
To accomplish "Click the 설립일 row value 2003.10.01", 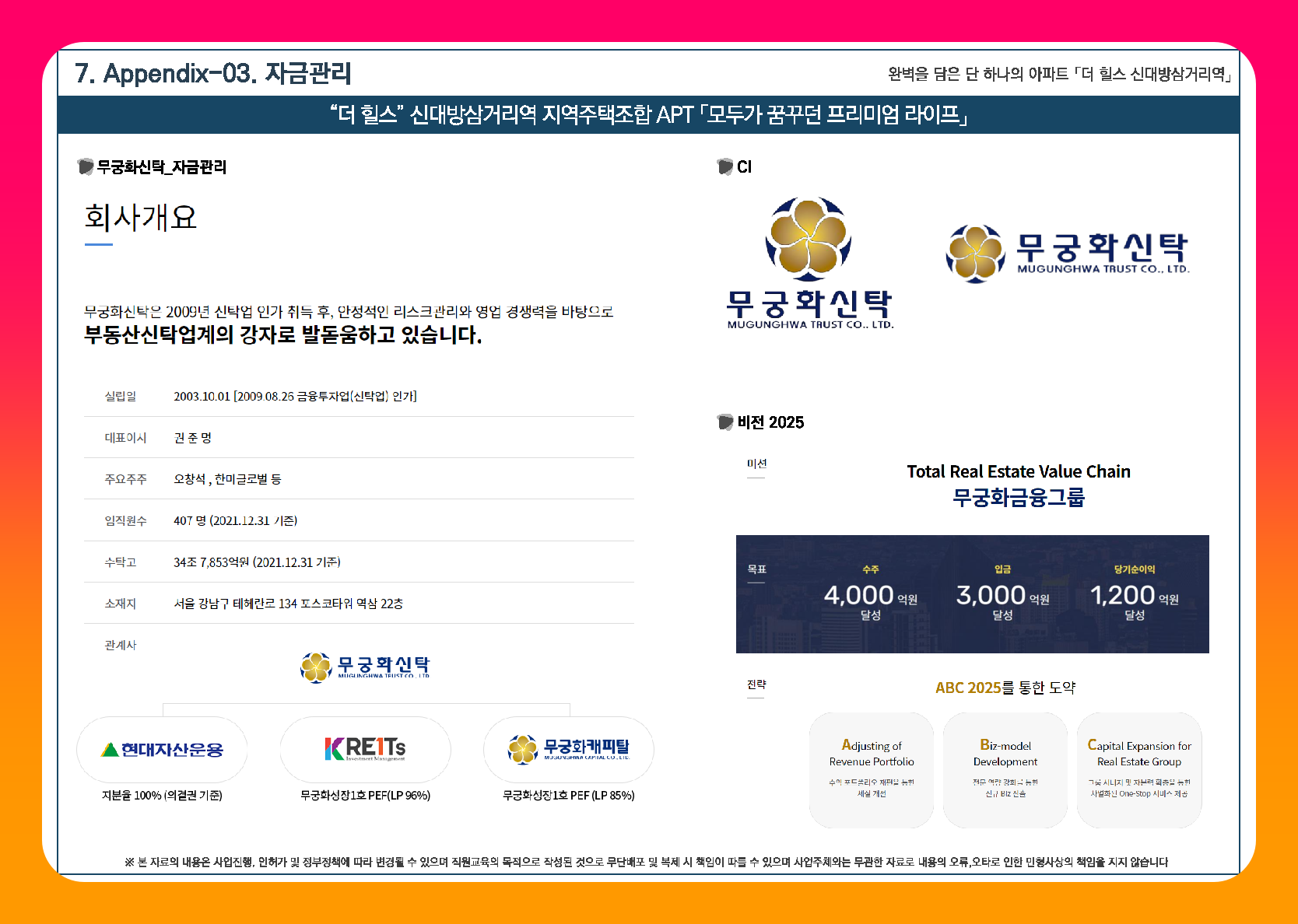I will pyautogui.click(x=295, y=397).
